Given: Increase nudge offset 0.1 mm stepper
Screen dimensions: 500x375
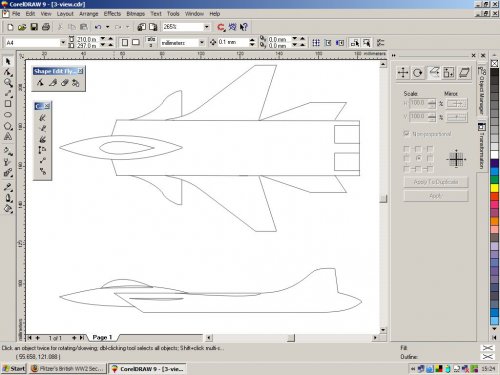Looking at the screenshot, I should [252, 40].
